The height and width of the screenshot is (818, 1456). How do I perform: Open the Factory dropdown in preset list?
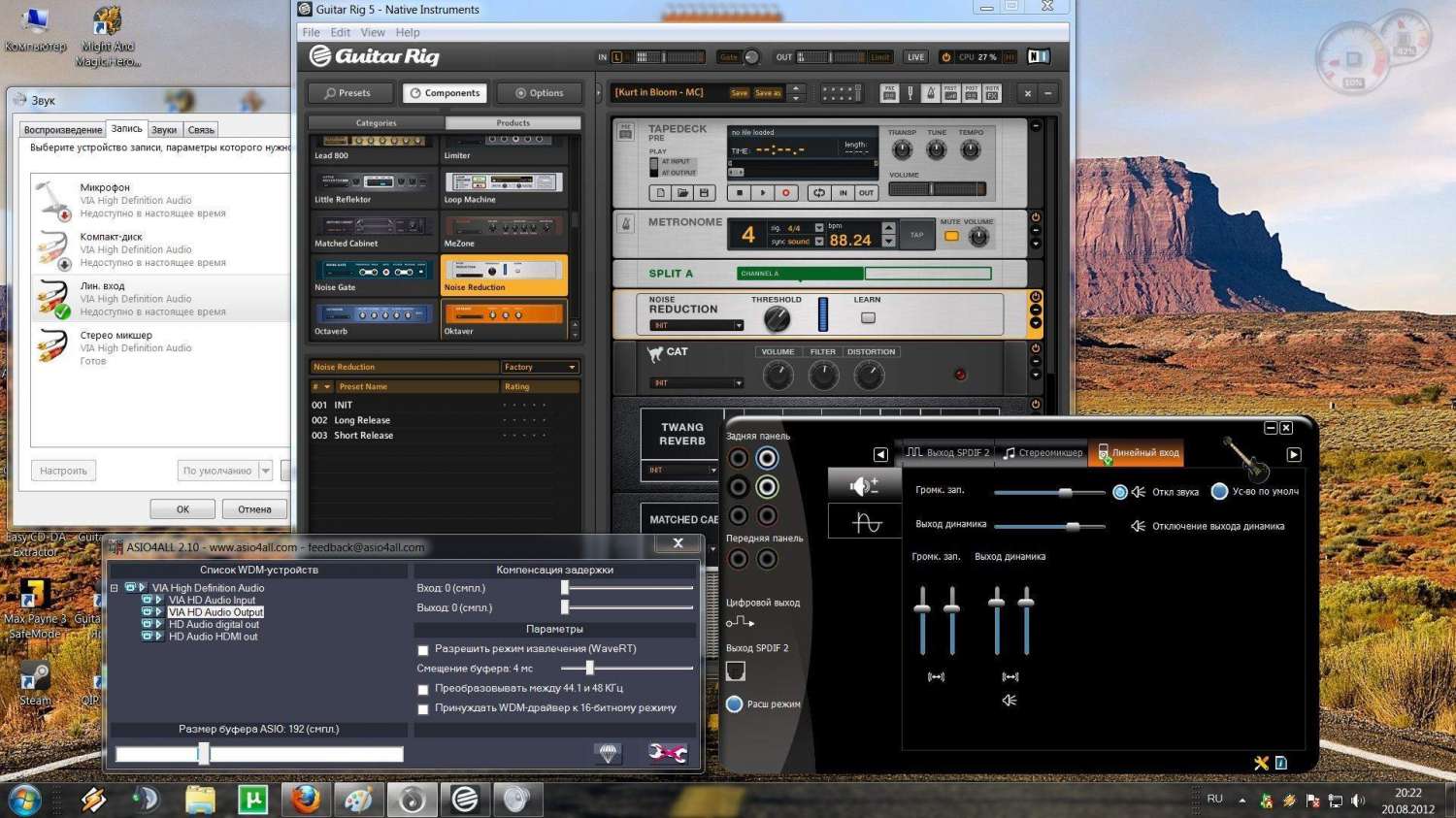point(540,367)
